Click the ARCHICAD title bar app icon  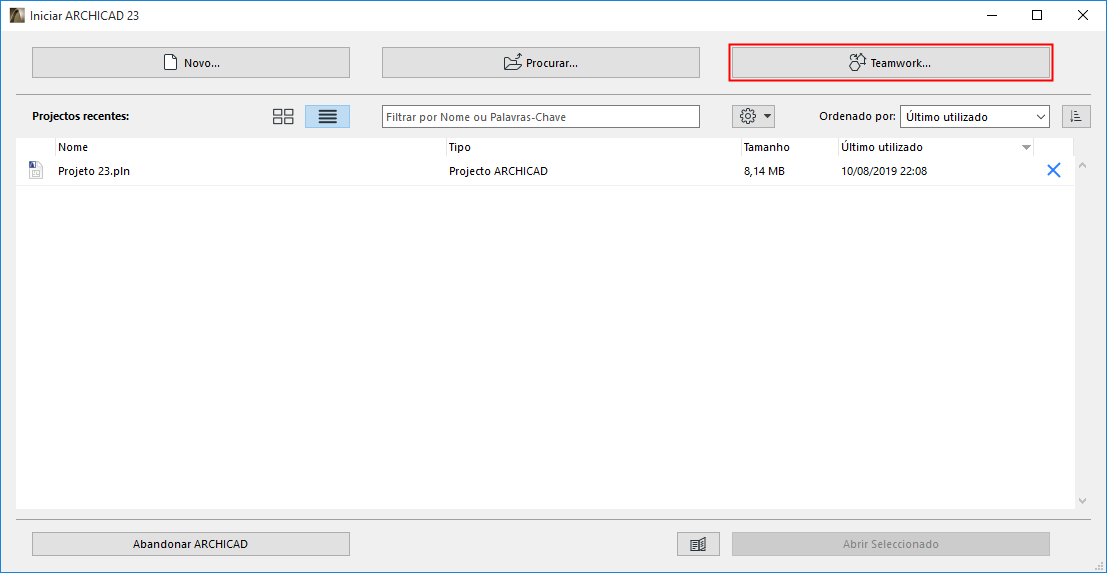pos(17,16)
